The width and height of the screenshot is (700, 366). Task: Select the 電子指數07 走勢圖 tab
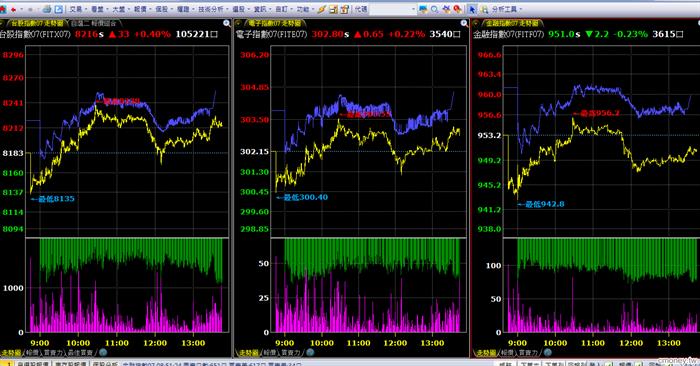coord(275,23)
